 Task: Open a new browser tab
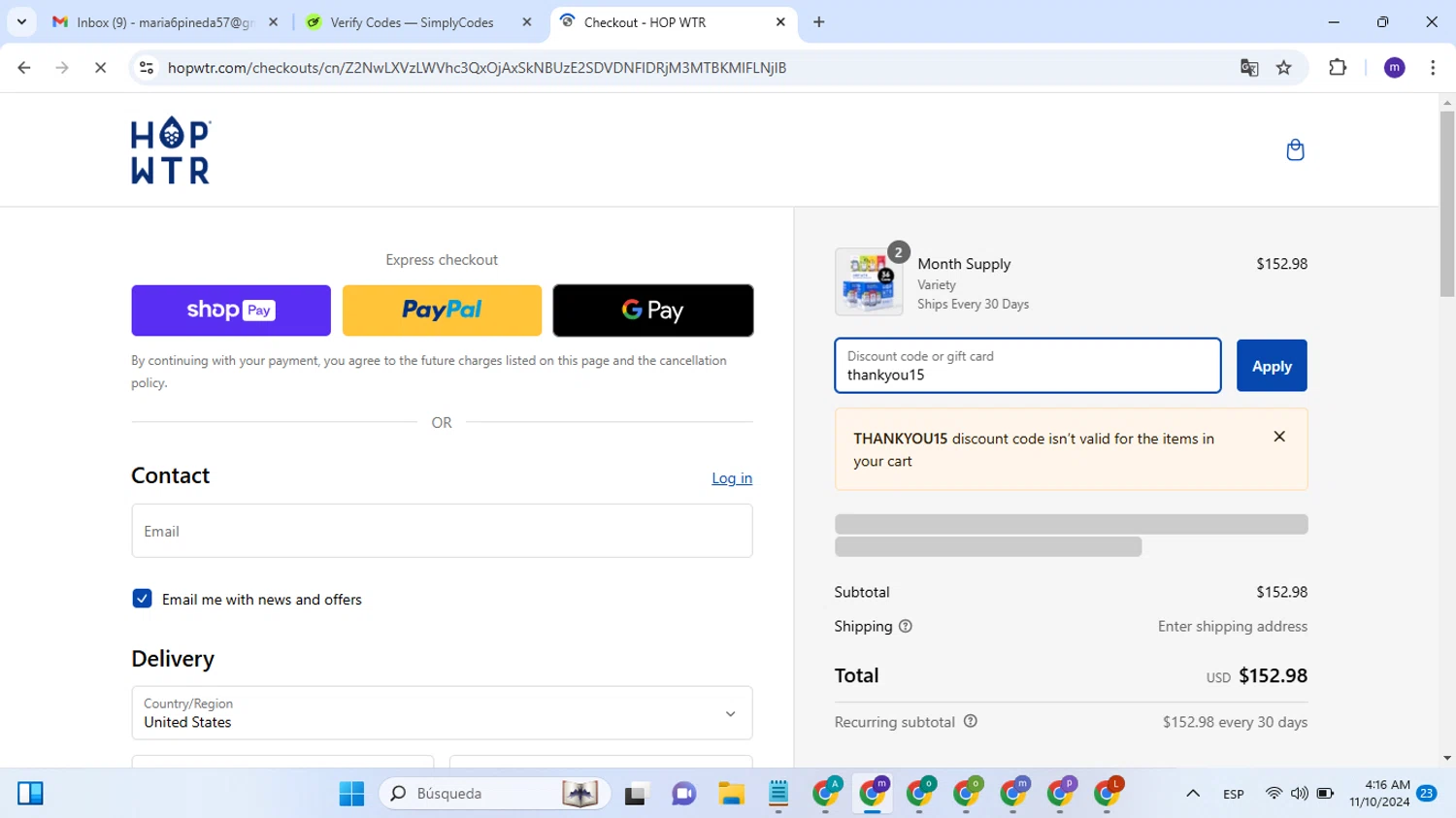818,21
